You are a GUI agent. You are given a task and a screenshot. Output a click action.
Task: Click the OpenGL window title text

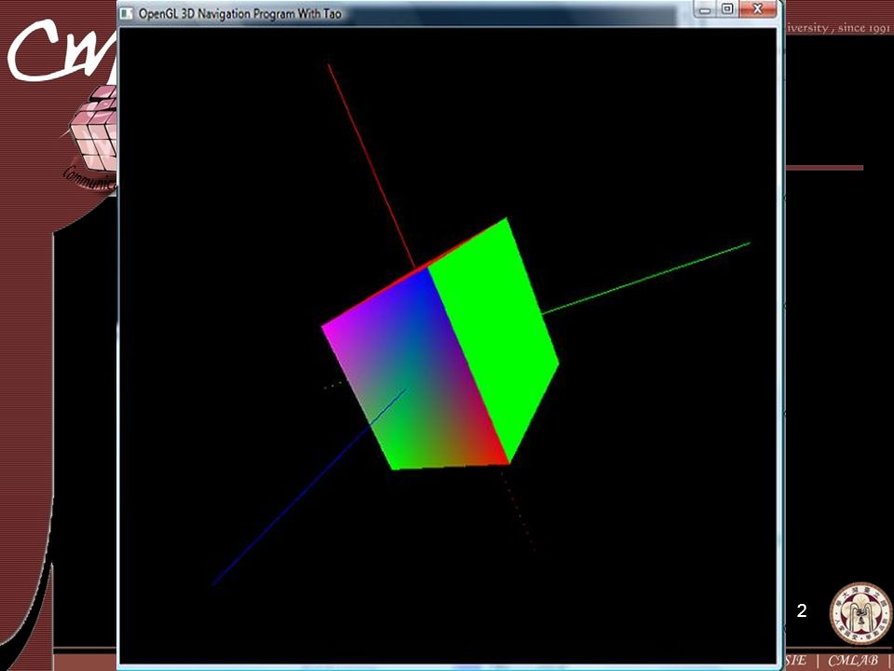239,15
